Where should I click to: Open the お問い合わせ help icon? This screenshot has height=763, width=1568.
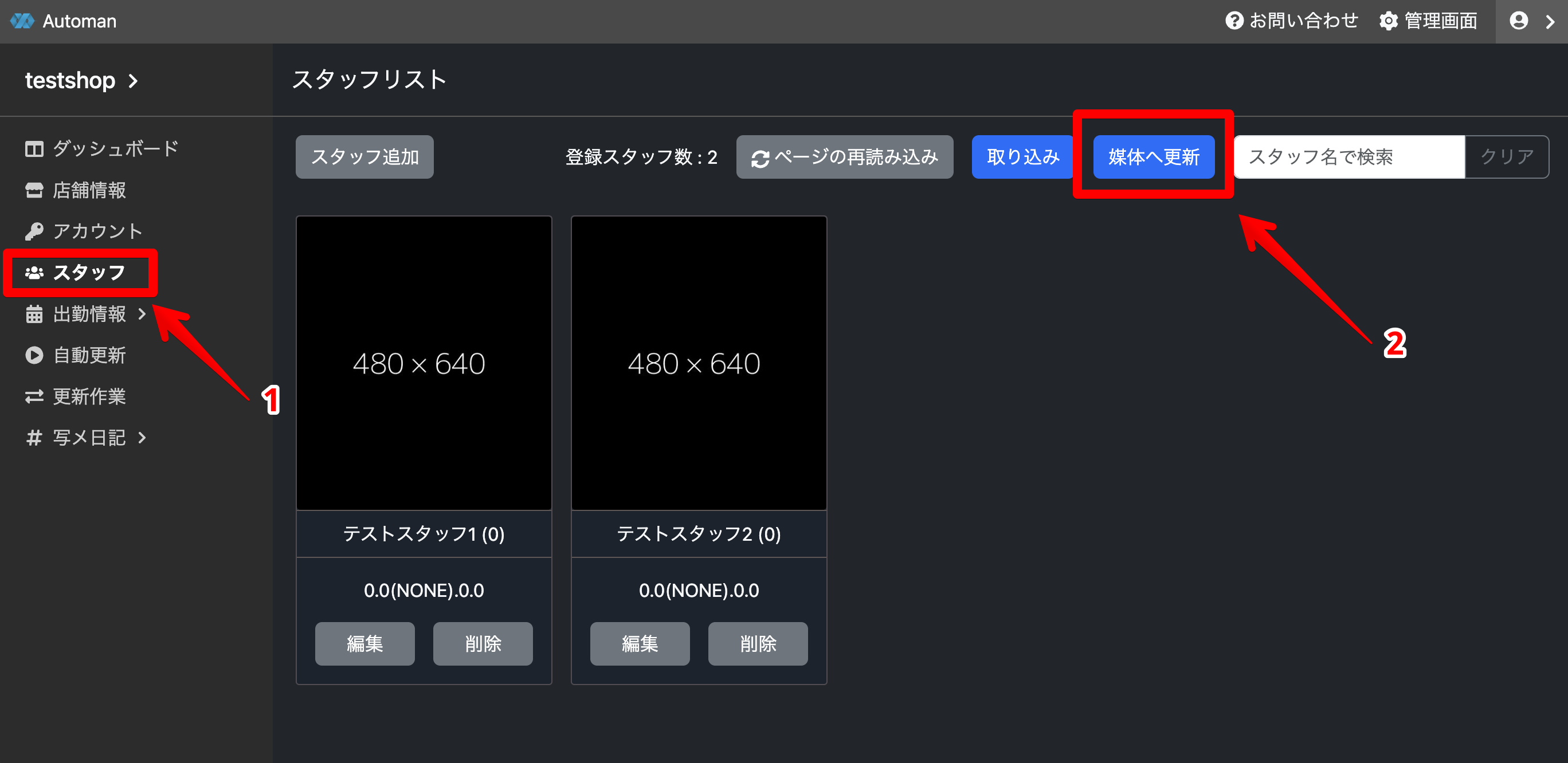pos(1234,21)
